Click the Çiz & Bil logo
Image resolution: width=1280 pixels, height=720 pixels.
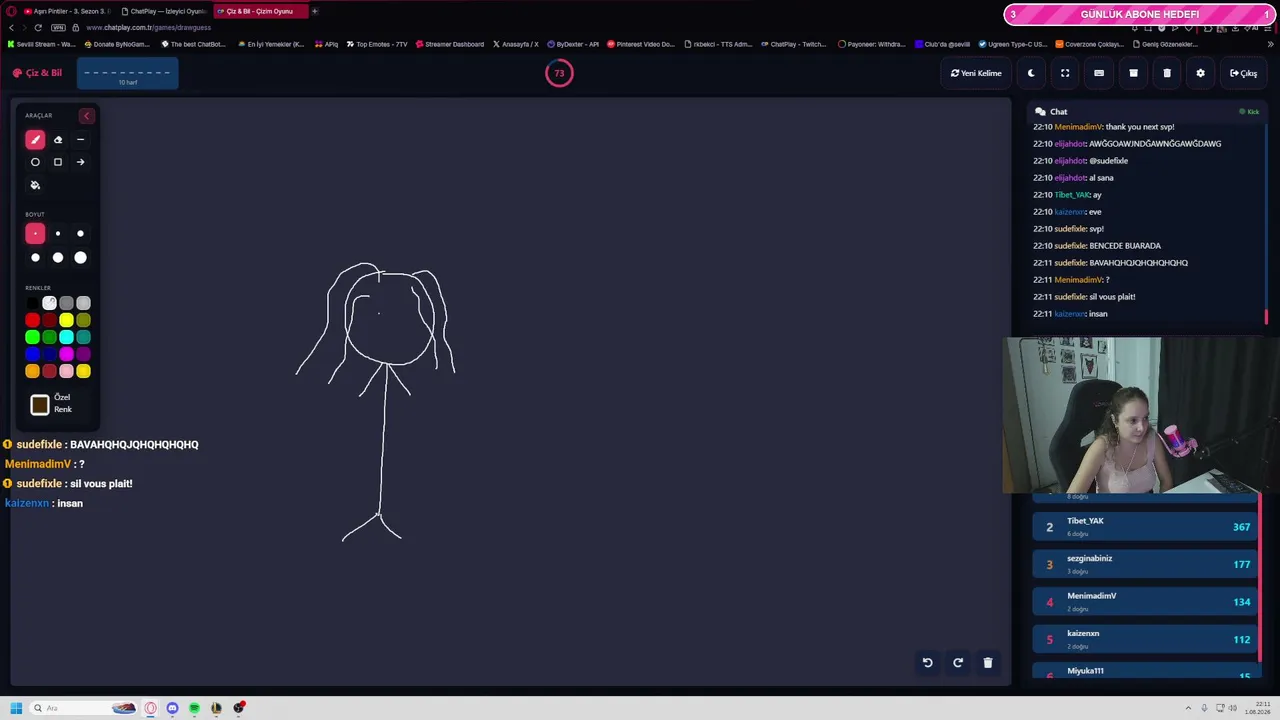coord(37,73)
